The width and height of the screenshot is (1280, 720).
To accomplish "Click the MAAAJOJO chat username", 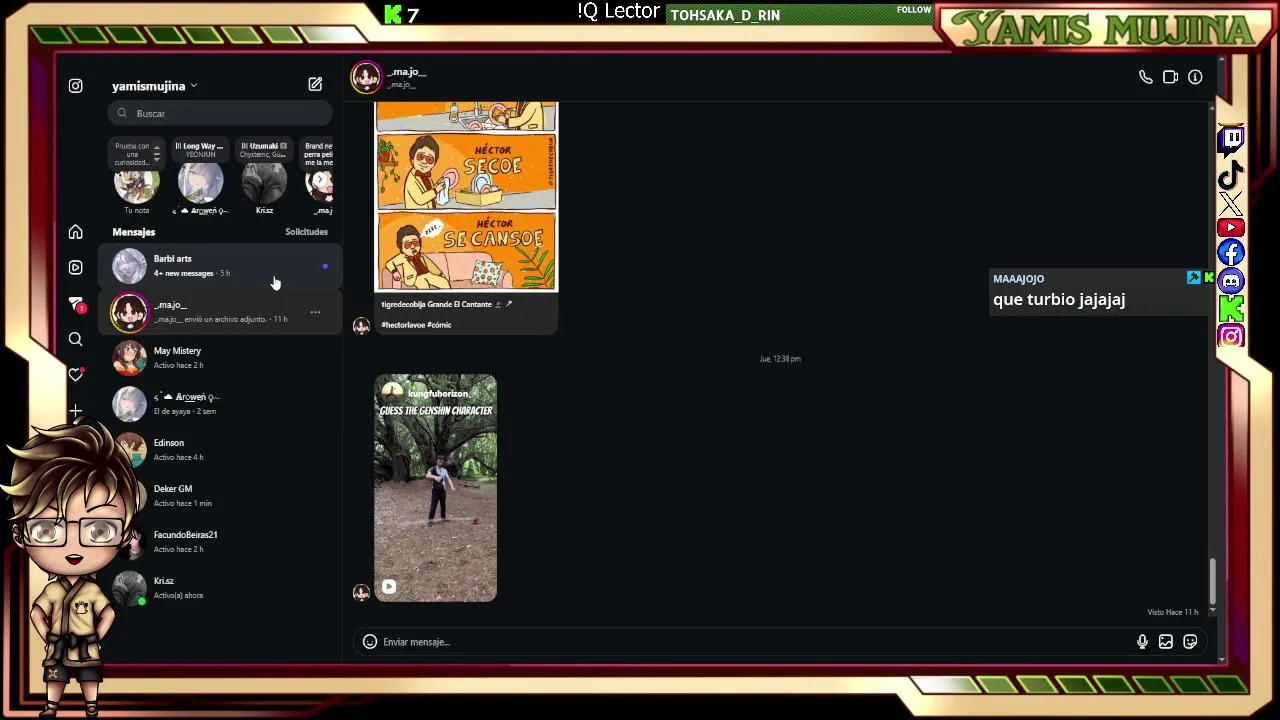I will coord(1018,279).
